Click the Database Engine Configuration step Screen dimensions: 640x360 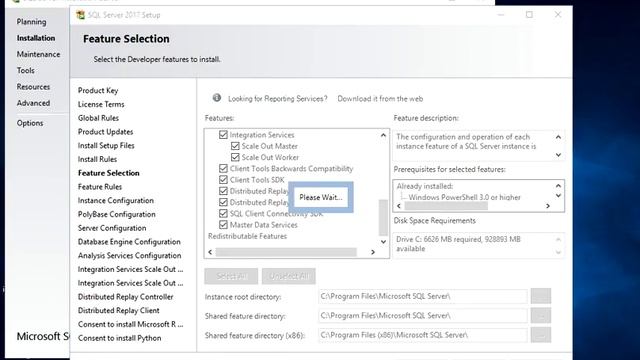[129, 242]
